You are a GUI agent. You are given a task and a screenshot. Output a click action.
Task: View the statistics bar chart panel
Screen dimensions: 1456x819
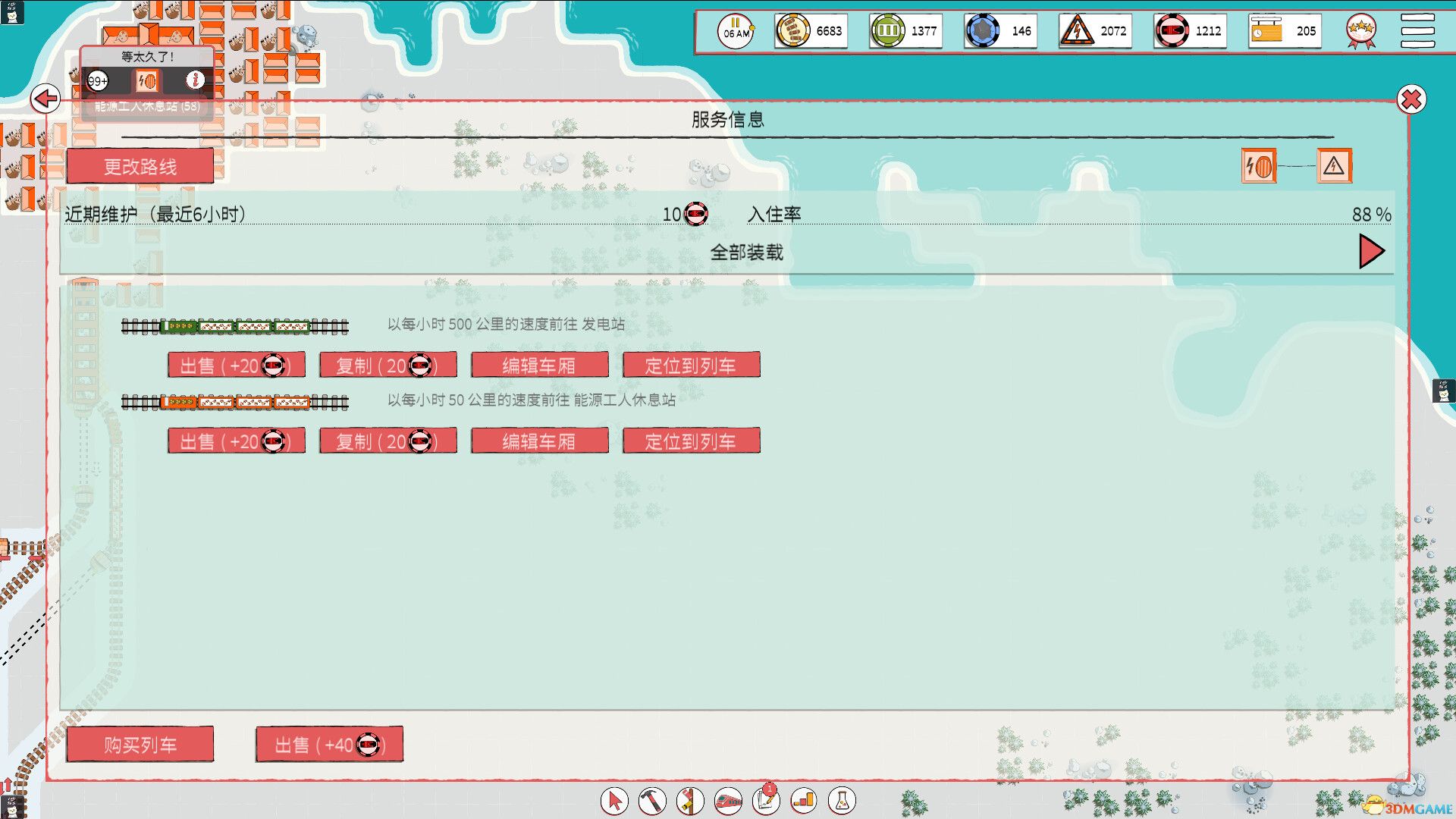point(803,800)
